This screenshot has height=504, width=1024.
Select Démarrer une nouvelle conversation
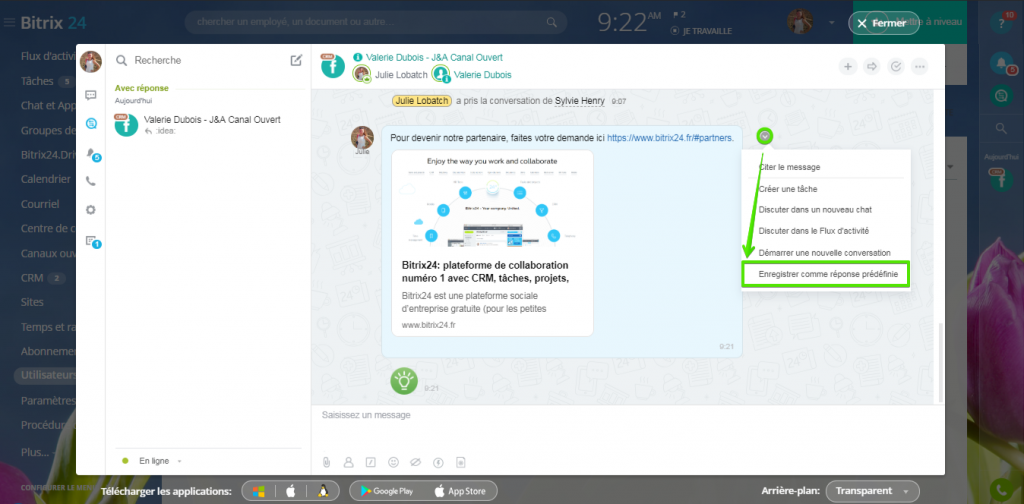pos(824,253)
